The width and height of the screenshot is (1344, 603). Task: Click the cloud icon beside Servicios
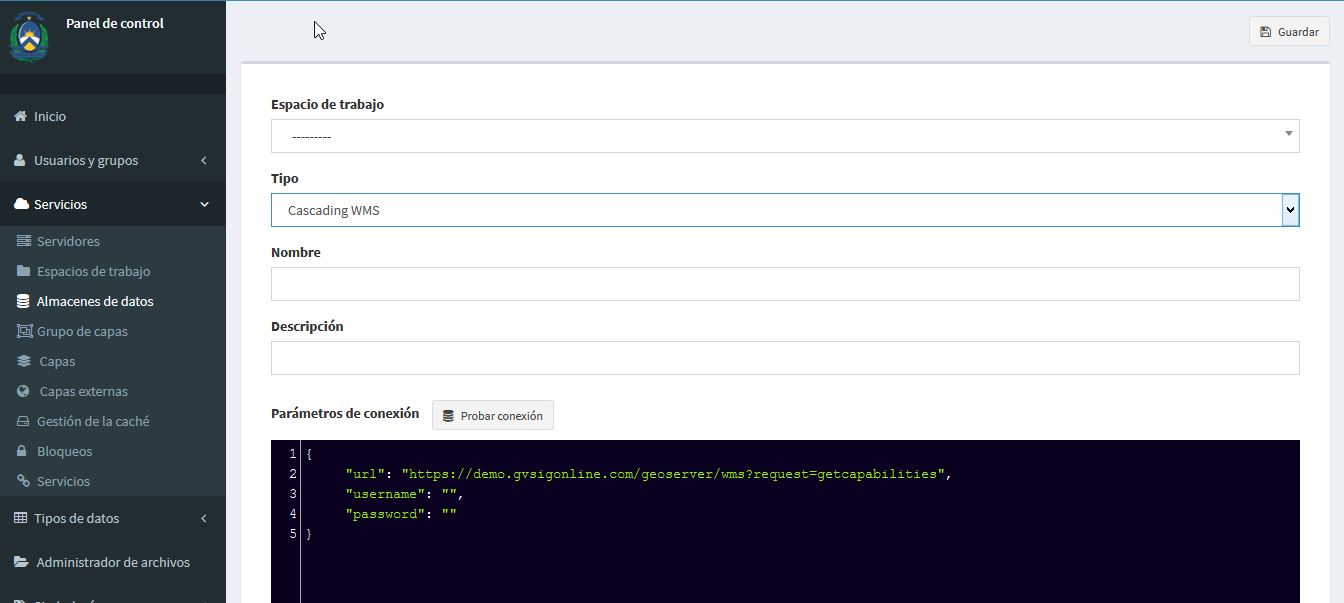click(x=21, y=205)
